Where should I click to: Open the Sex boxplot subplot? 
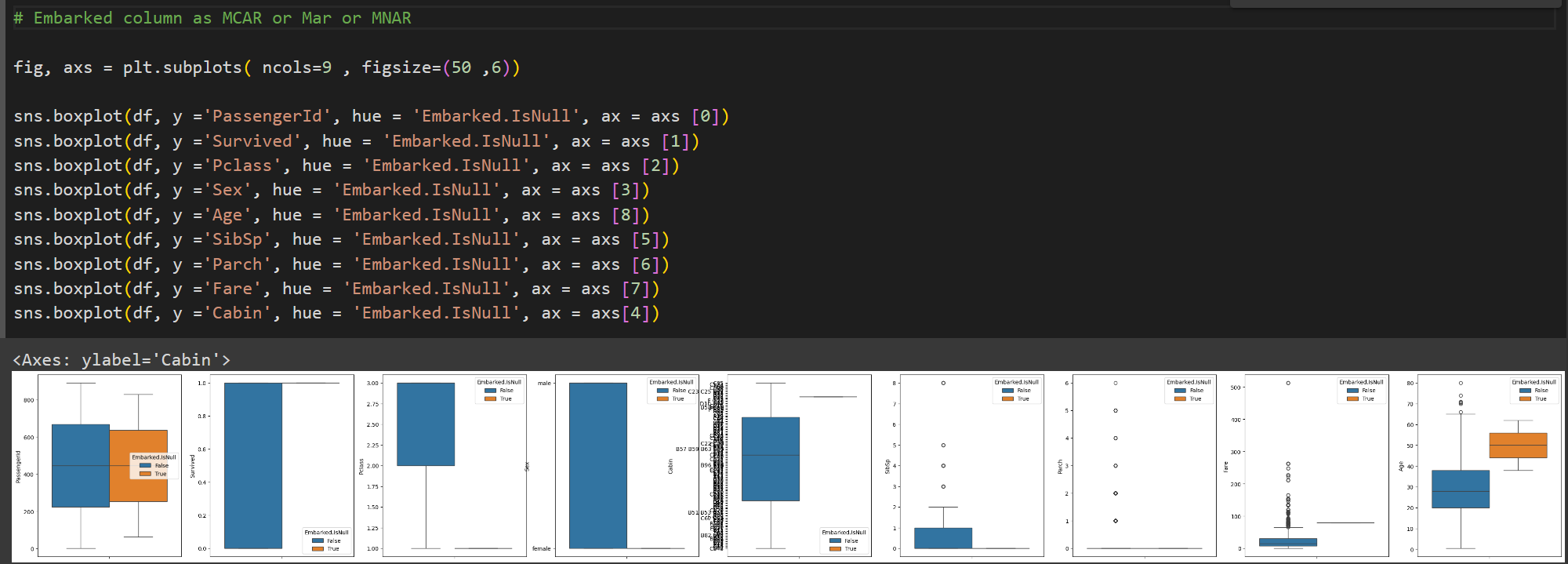point(626,466)
